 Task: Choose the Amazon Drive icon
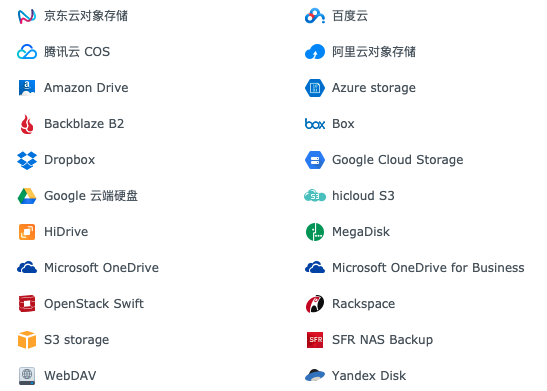(27, 88)
